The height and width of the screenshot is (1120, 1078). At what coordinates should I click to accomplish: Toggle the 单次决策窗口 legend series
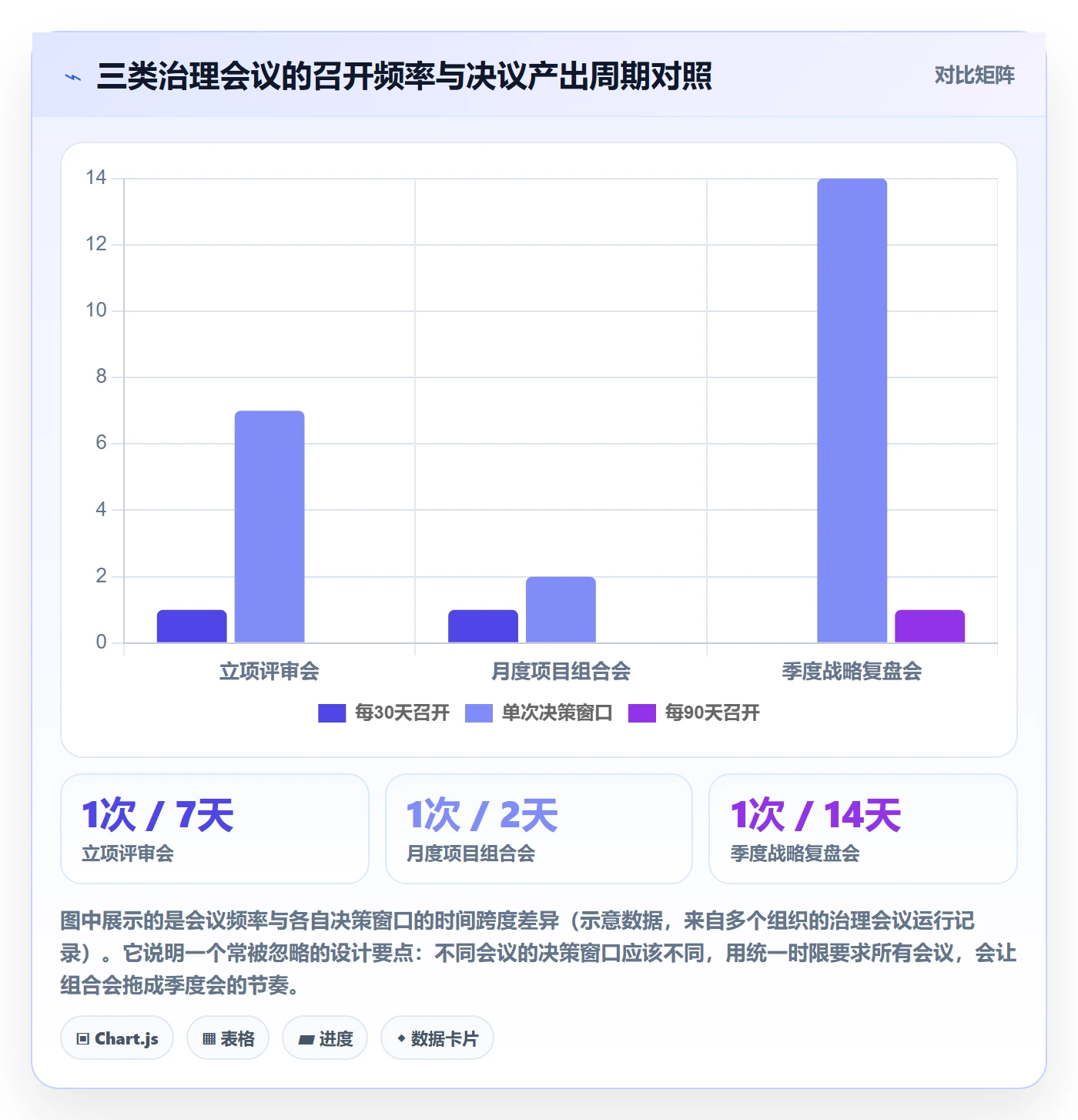(538, 713)
